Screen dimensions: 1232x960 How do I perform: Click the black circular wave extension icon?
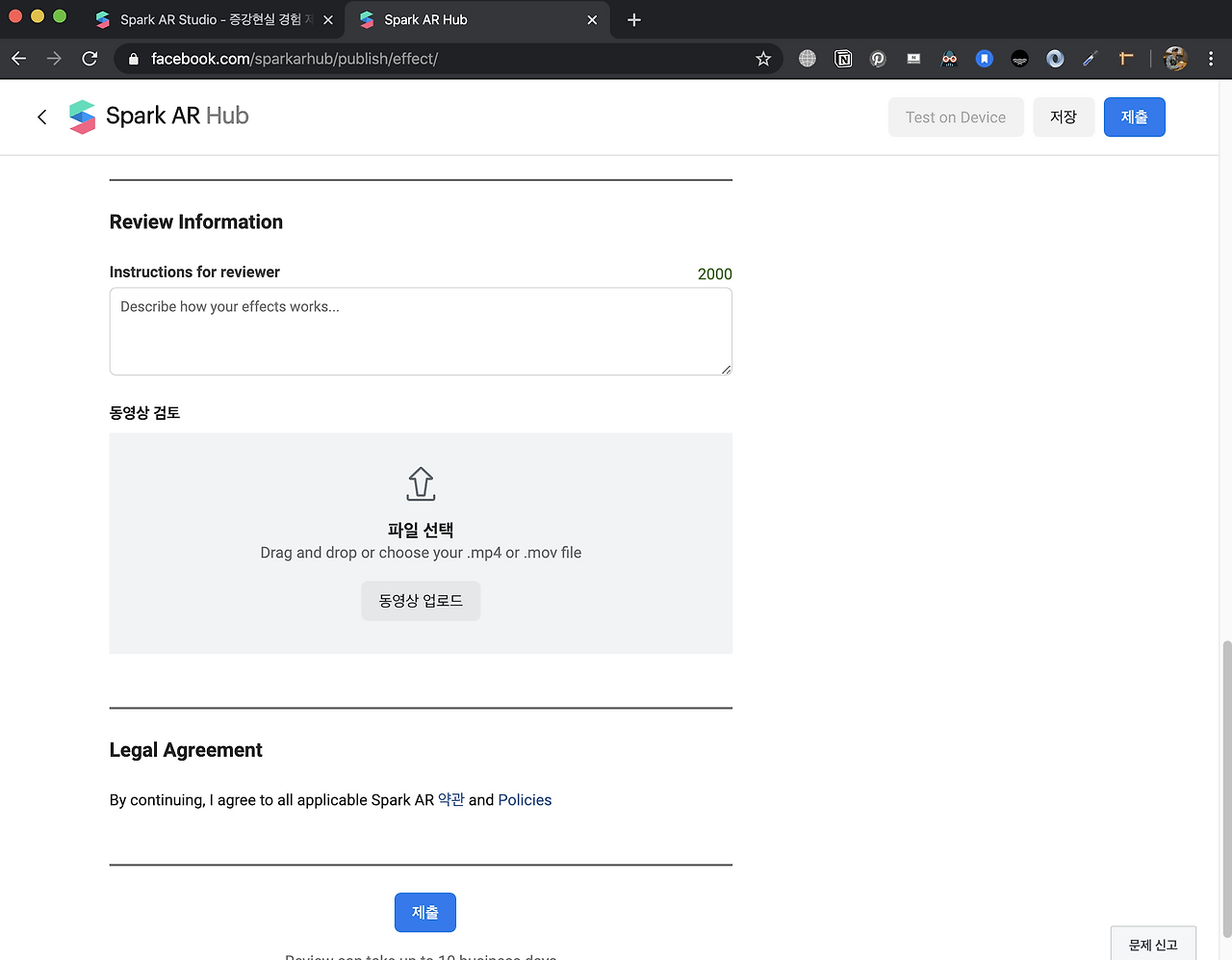click(1019, 59)
